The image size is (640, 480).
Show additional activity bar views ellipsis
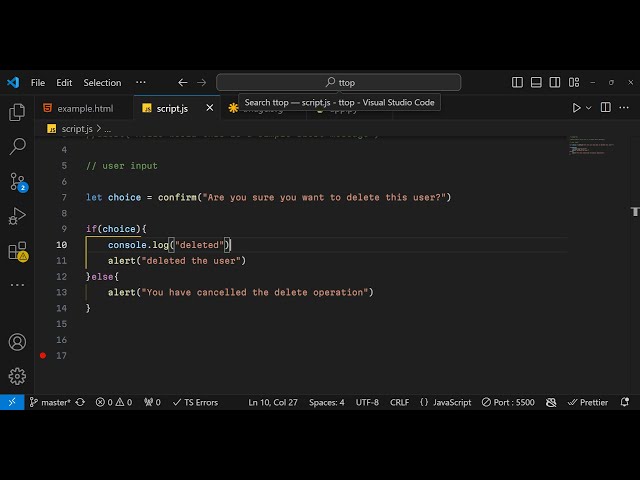[x=17, y=285]
